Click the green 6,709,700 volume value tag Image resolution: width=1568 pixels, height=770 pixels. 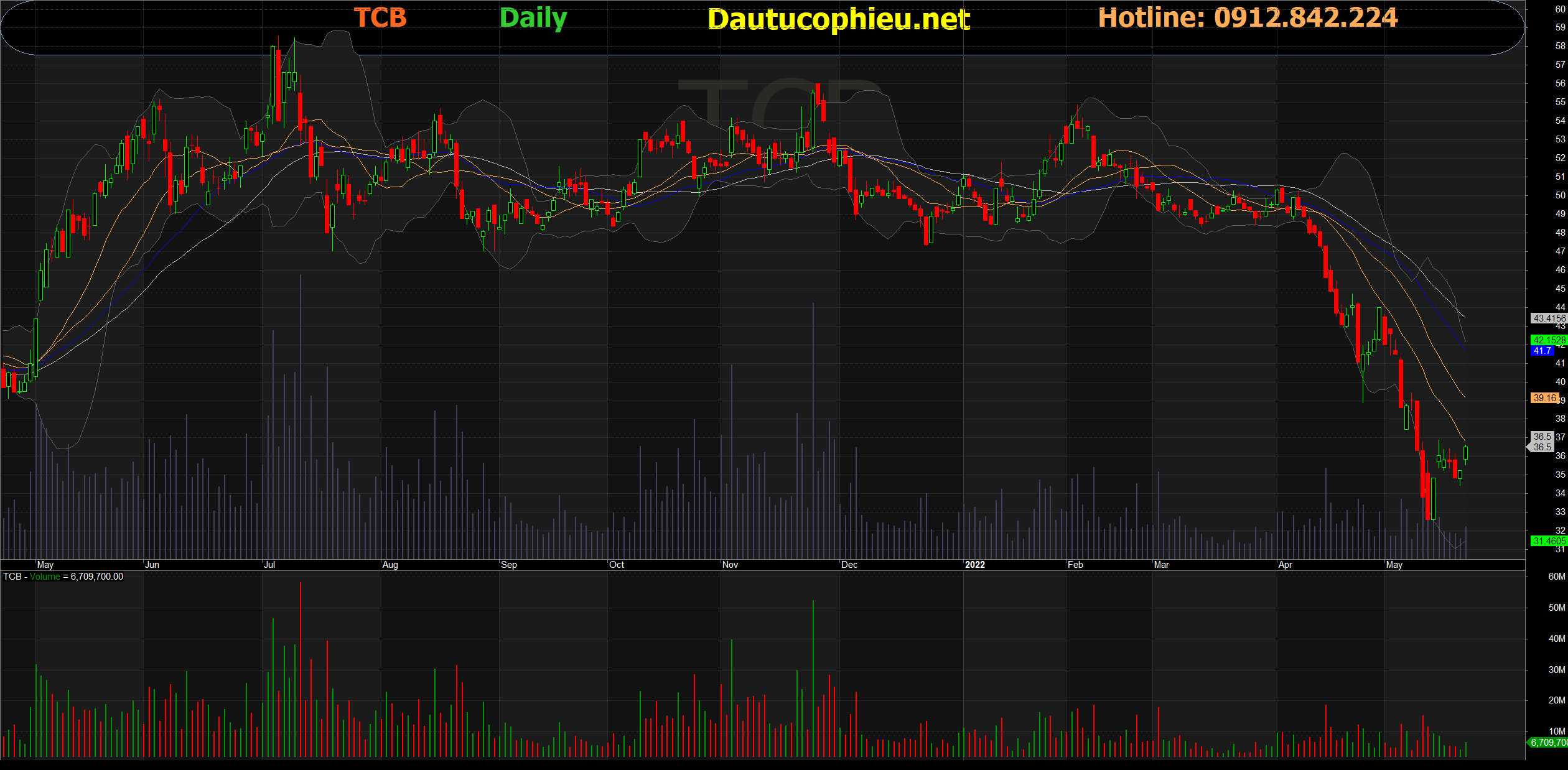[x=1548, y=743]
